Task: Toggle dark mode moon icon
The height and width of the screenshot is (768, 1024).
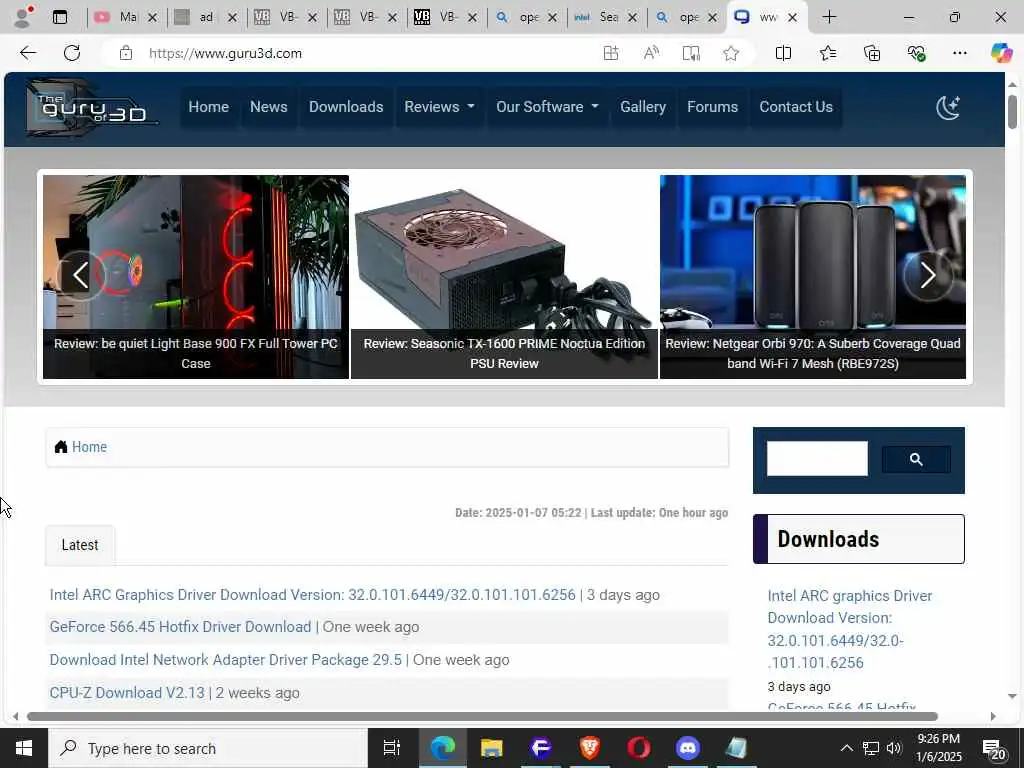Action: click(x=948, y=107)
